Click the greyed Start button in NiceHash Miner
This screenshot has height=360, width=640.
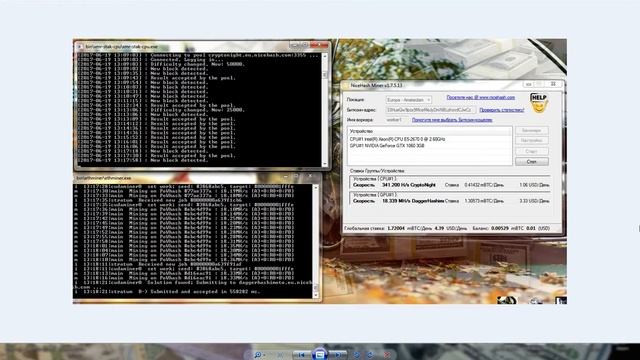(x=531, y=151)
